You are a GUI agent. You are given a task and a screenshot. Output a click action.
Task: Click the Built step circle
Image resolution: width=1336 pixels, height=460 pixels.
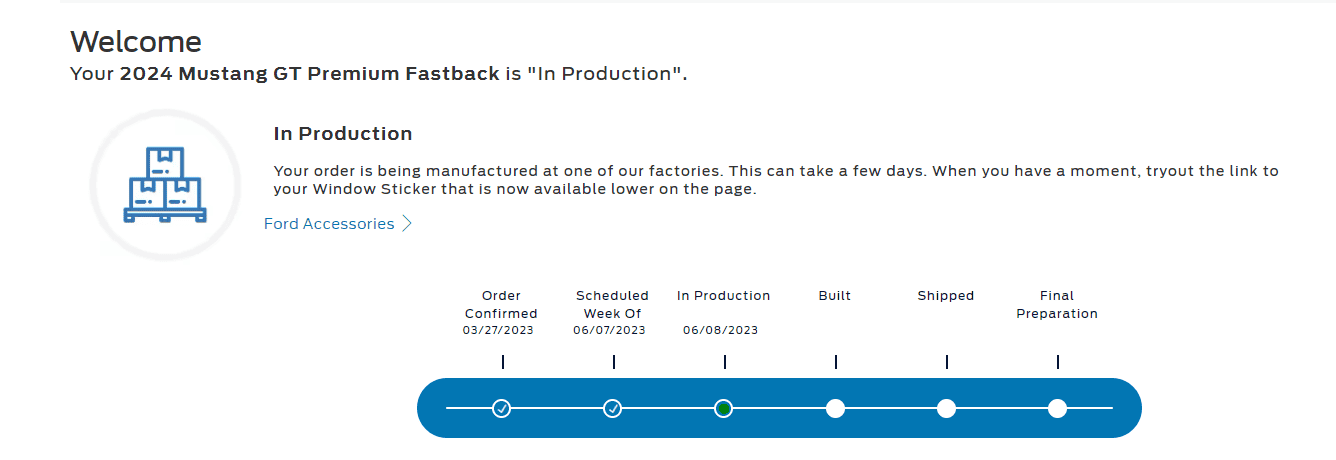click(x=835, y=408)
